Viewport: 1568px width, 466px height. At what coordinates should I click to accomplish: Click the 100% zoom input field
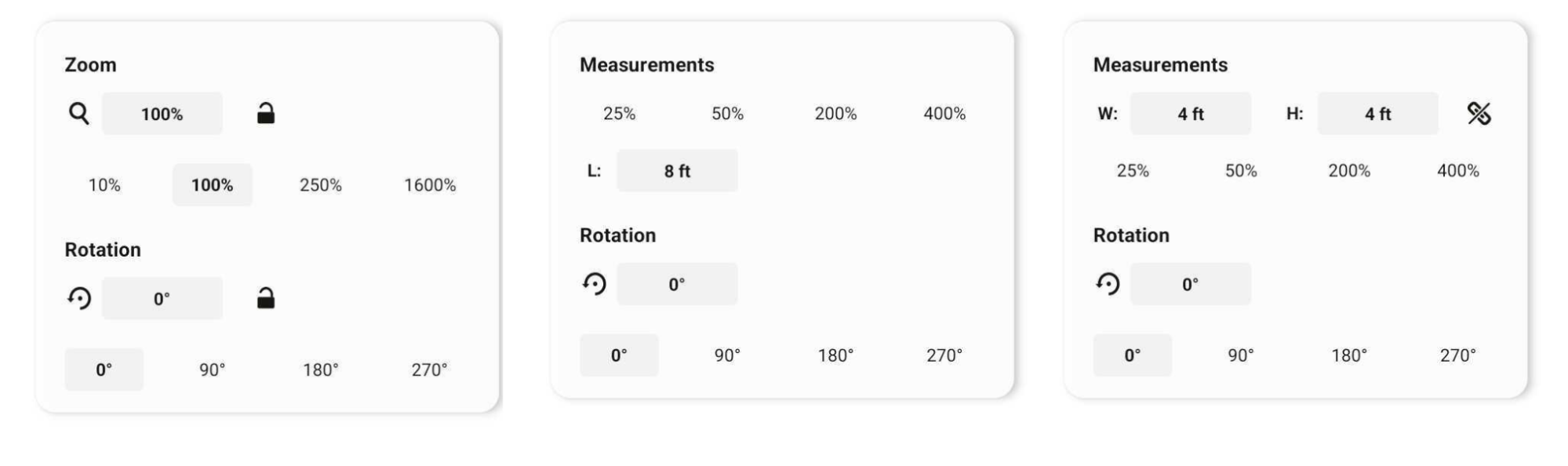click(x=162, y=114)
